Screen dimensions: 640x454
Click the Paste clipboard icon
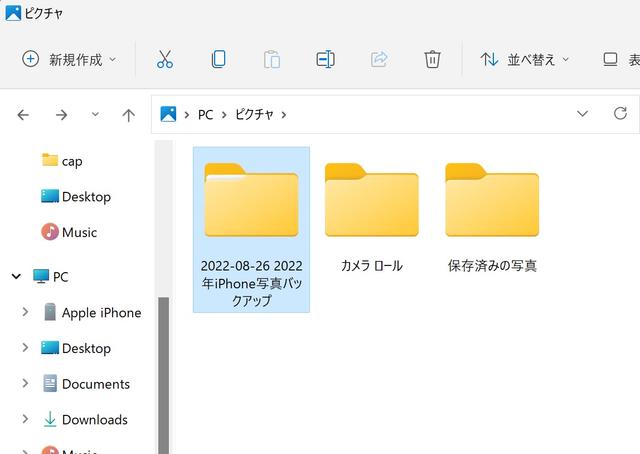[272, 59]
